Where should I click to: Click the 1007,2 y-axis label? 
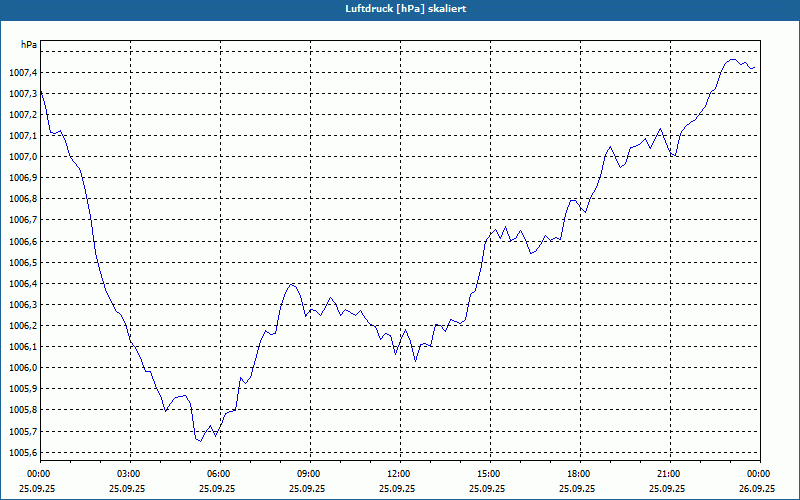(x=23, y=115)
